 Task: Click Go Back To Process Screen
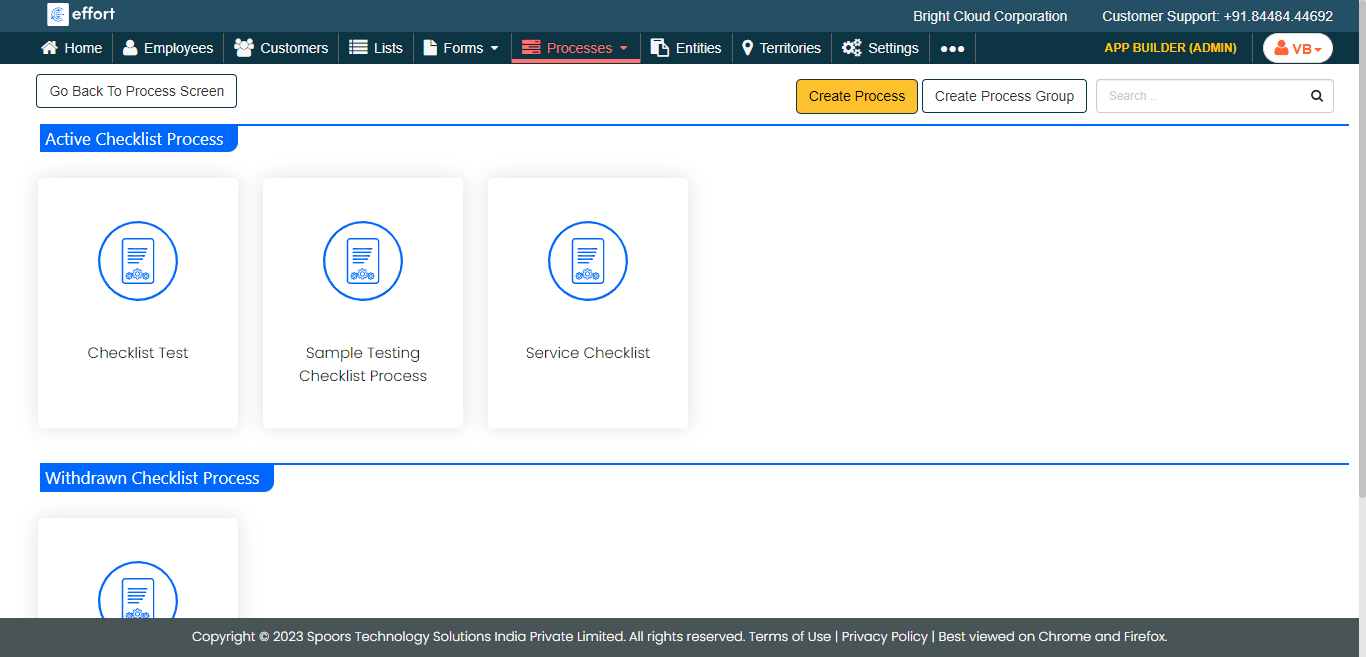[137, 91]
